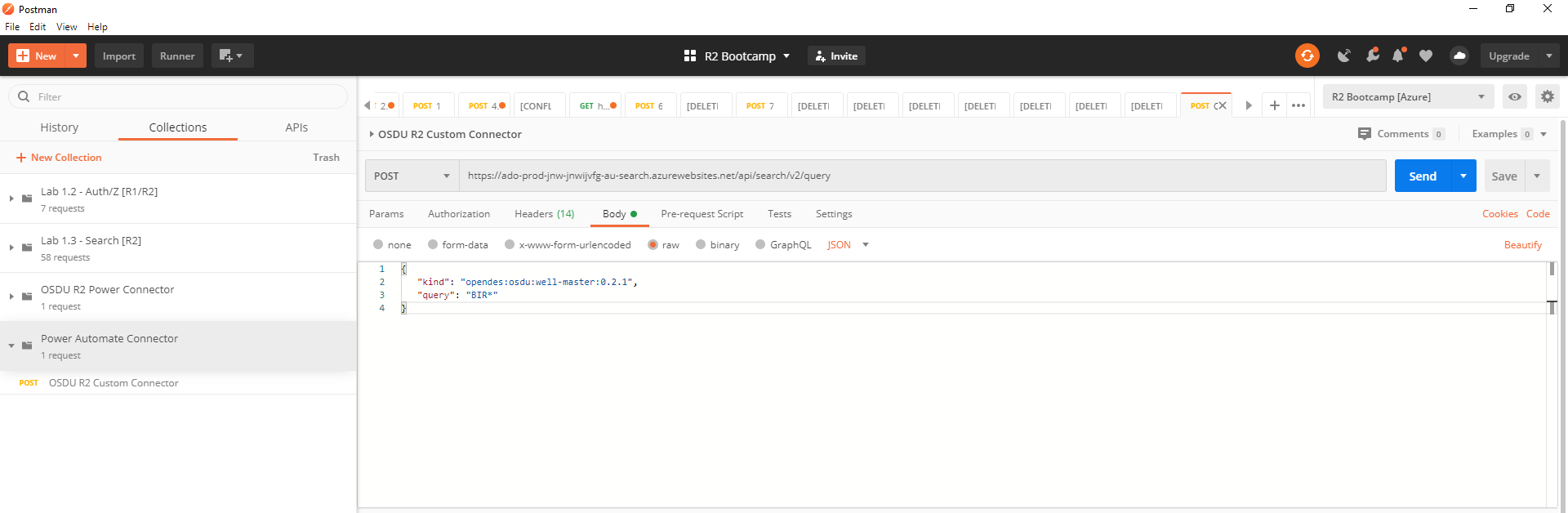1568x513 pixels.
Task: Click the Invite button
Action: 836,56
